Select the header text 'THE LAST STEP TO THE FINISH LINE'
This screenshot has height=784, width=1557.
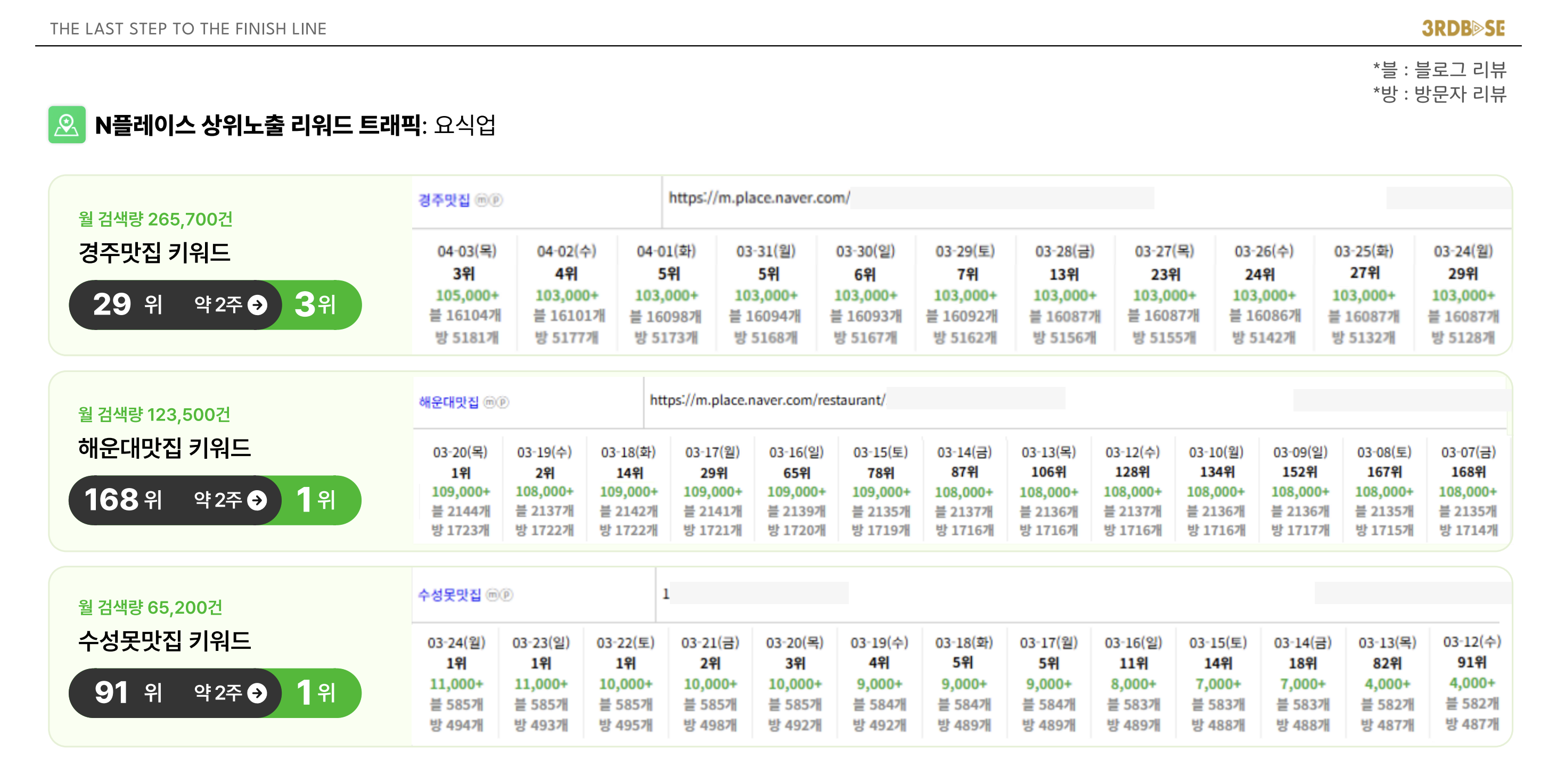[188, 28]
